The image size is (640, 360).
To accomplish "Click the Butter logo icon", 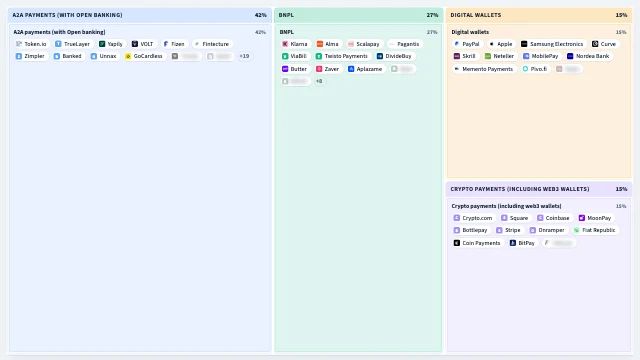I will tap(285, 69).
